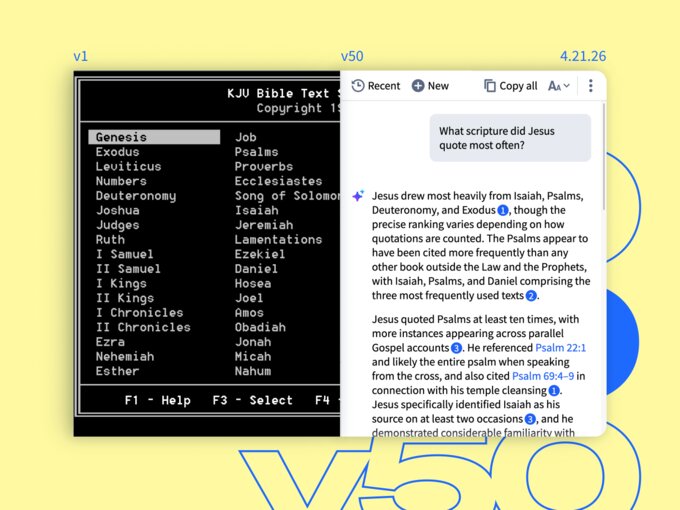Click F1 - Help in the footer
Viewport: 680px width, 510px height.
click(157, 400)
